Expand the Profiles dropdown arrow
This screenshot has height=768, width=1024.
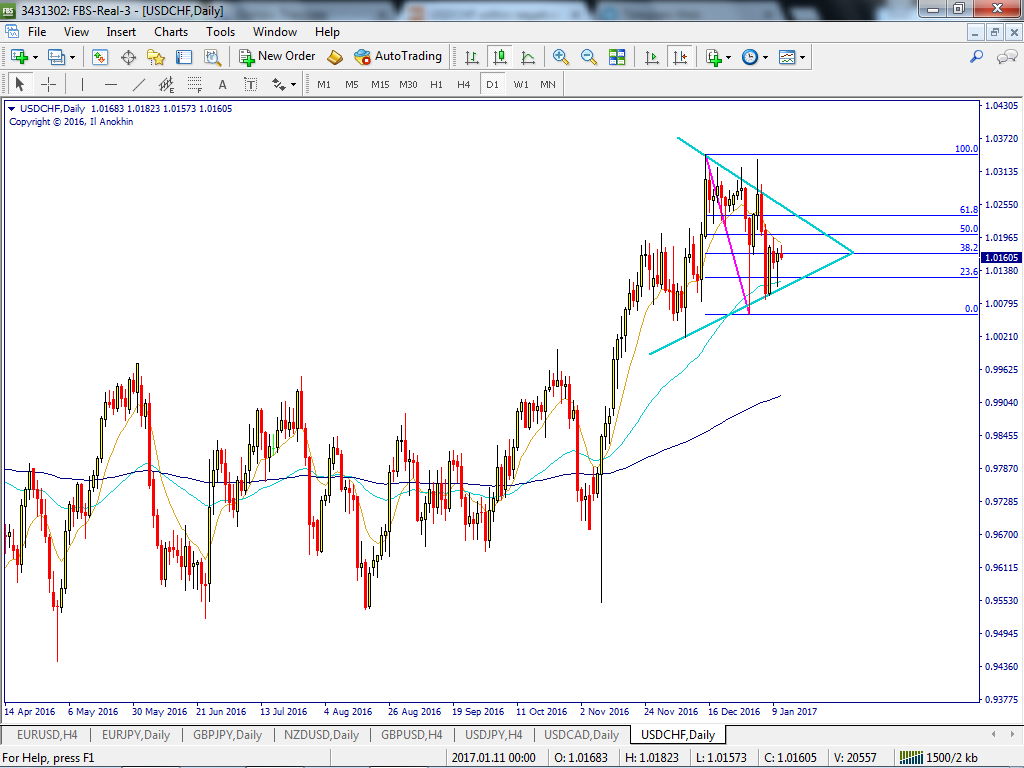point(72,57)
